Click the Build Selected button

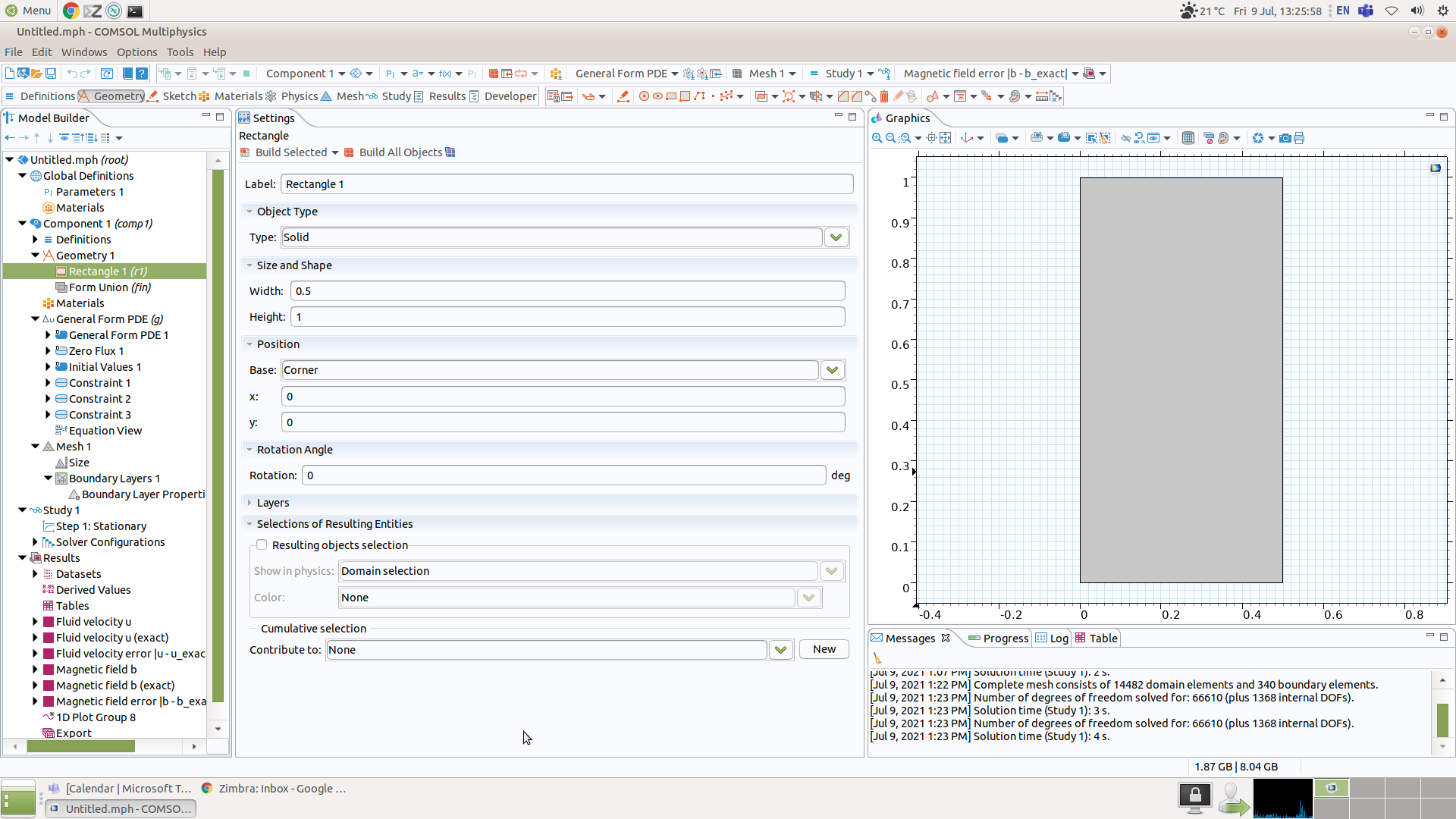[284, 152]
